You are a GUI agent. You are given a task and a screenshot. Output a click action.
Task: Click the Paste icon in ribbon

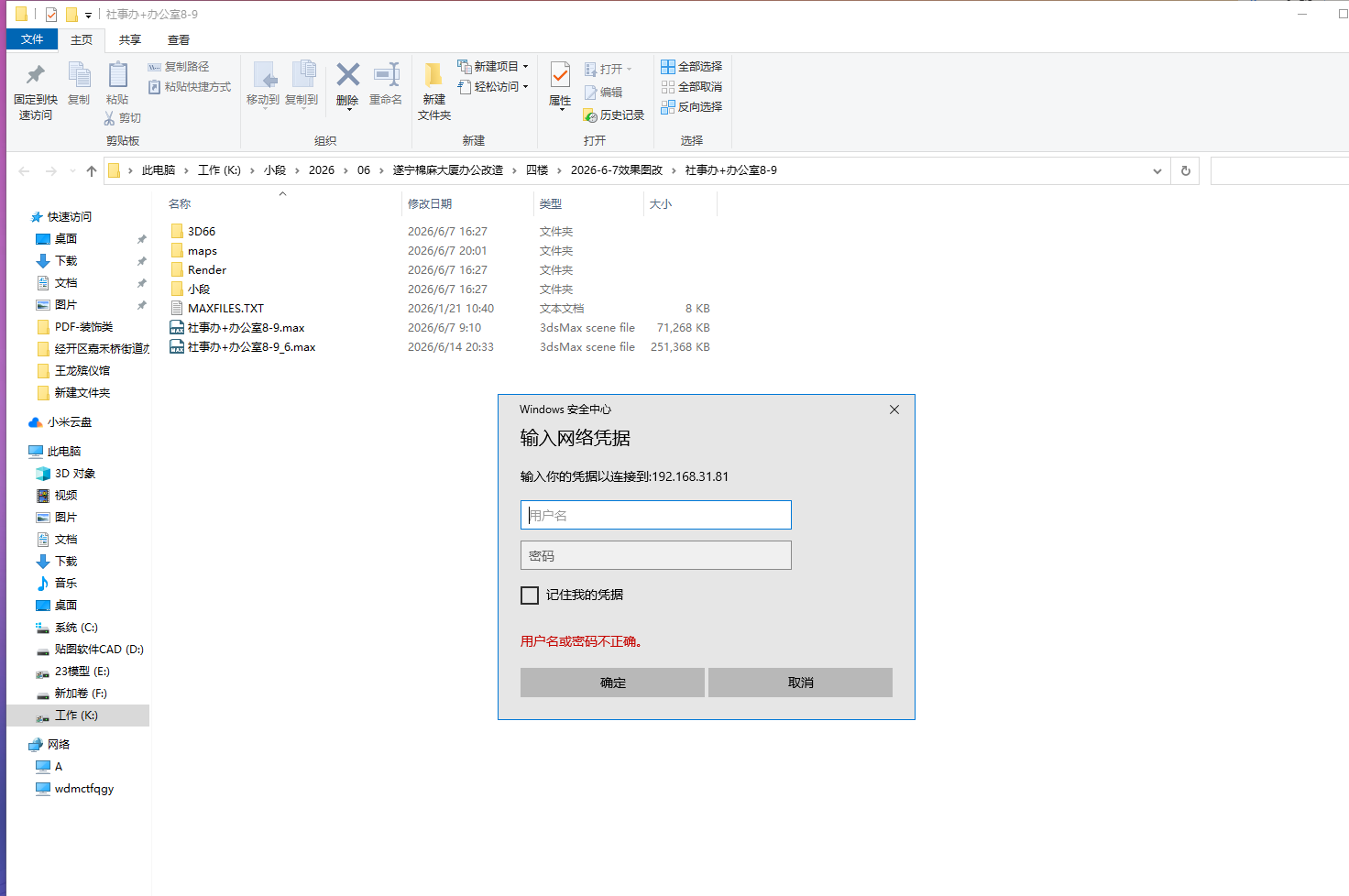tap(117, 75)
